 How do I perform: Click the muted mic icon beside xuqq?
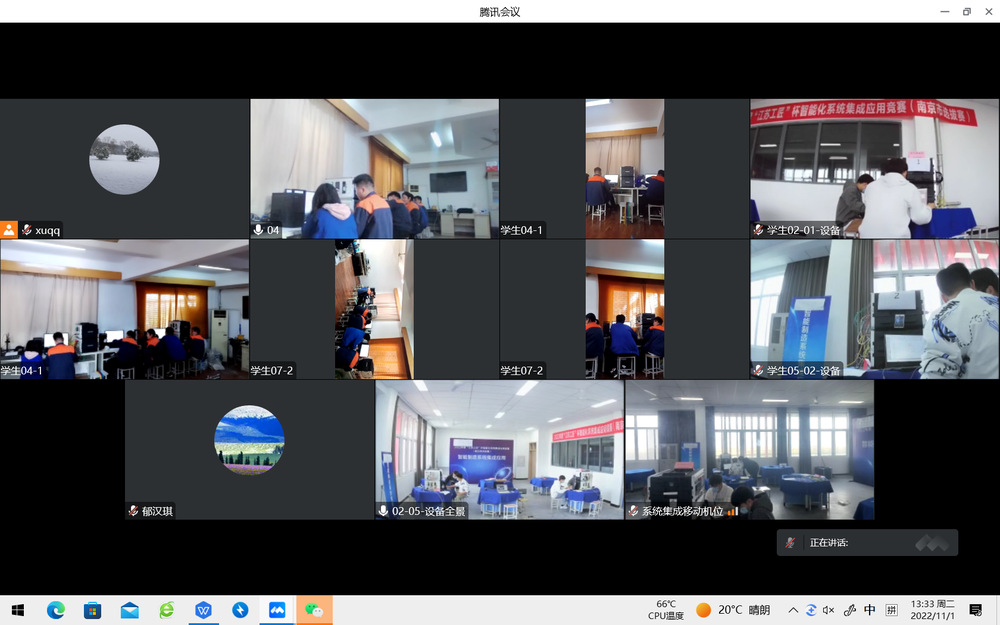26,230
